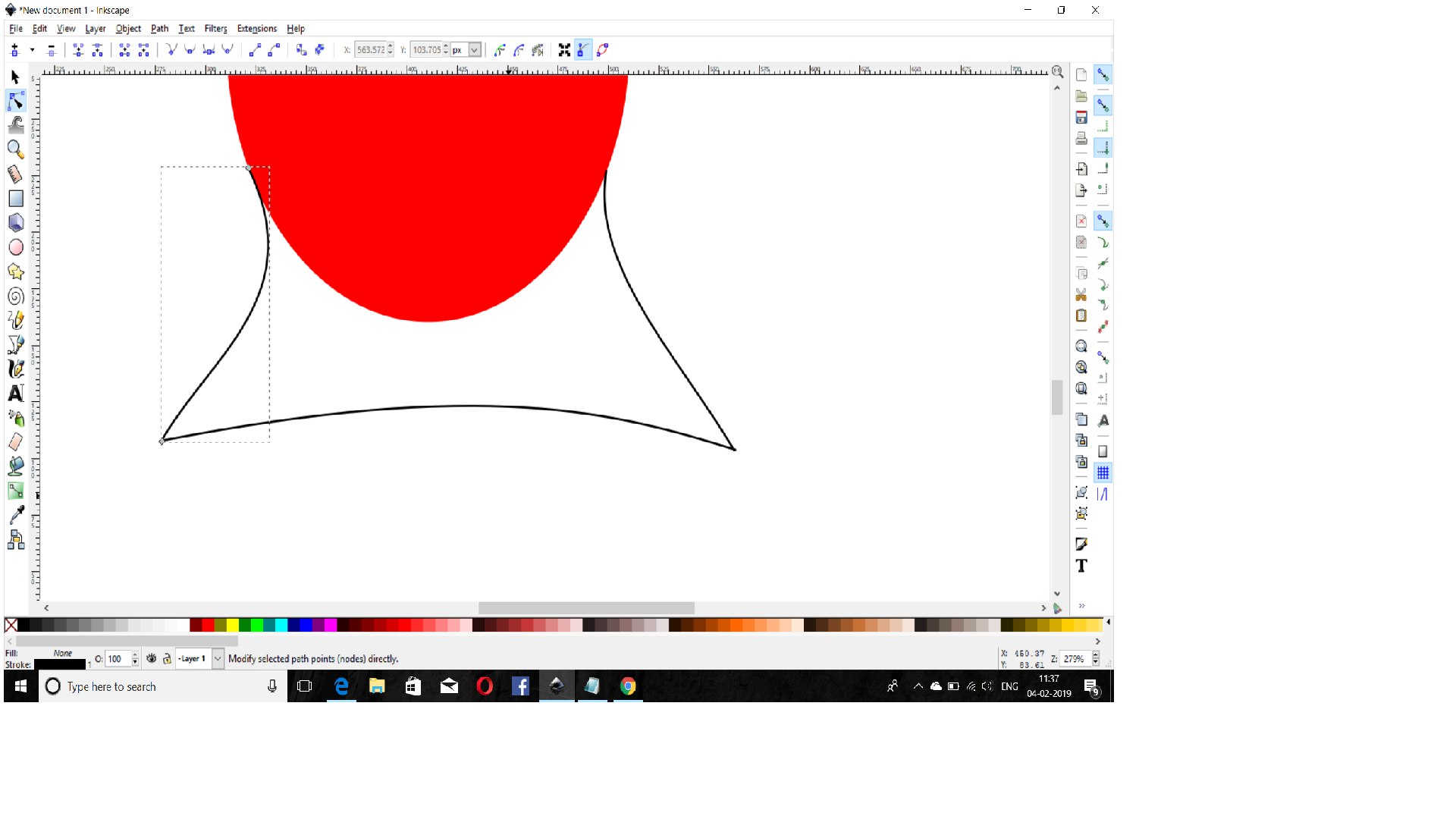The height and width of the screenshot is (819, 1456).
Task: Open the px units dropdown
Action: [x=474, y=50]
